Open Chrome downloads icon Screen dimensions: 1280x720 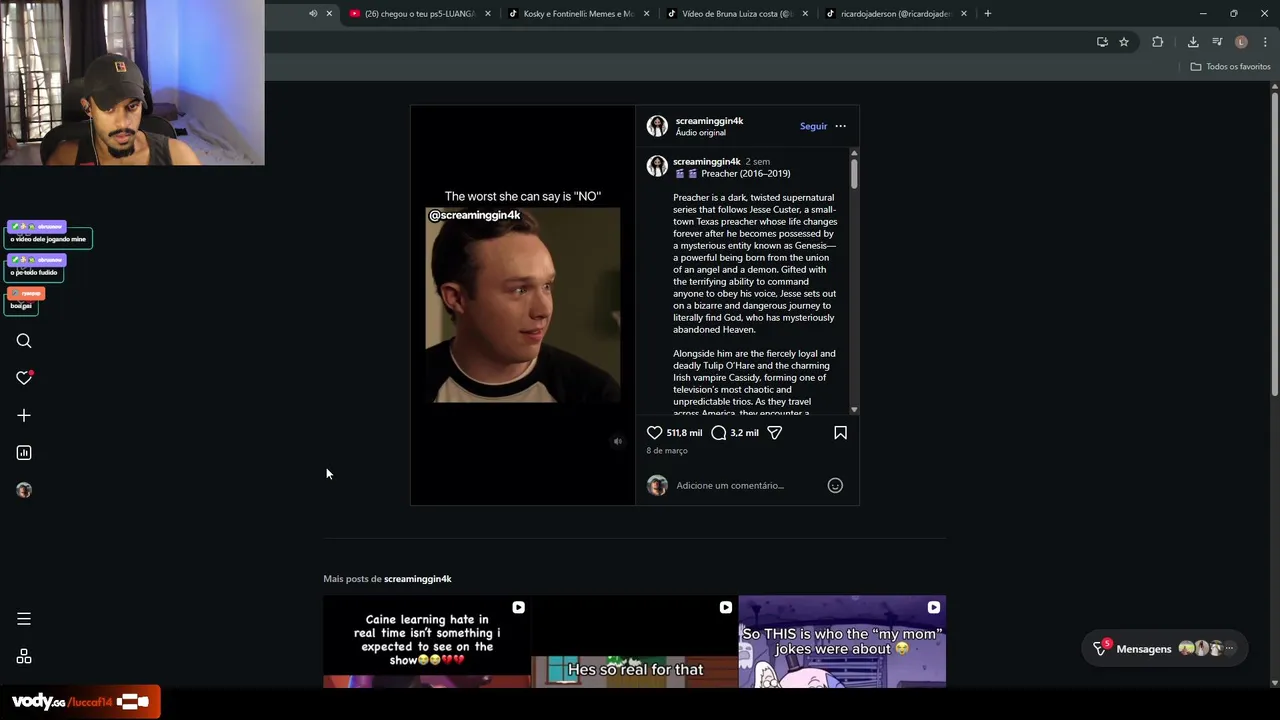[1193, 42]
